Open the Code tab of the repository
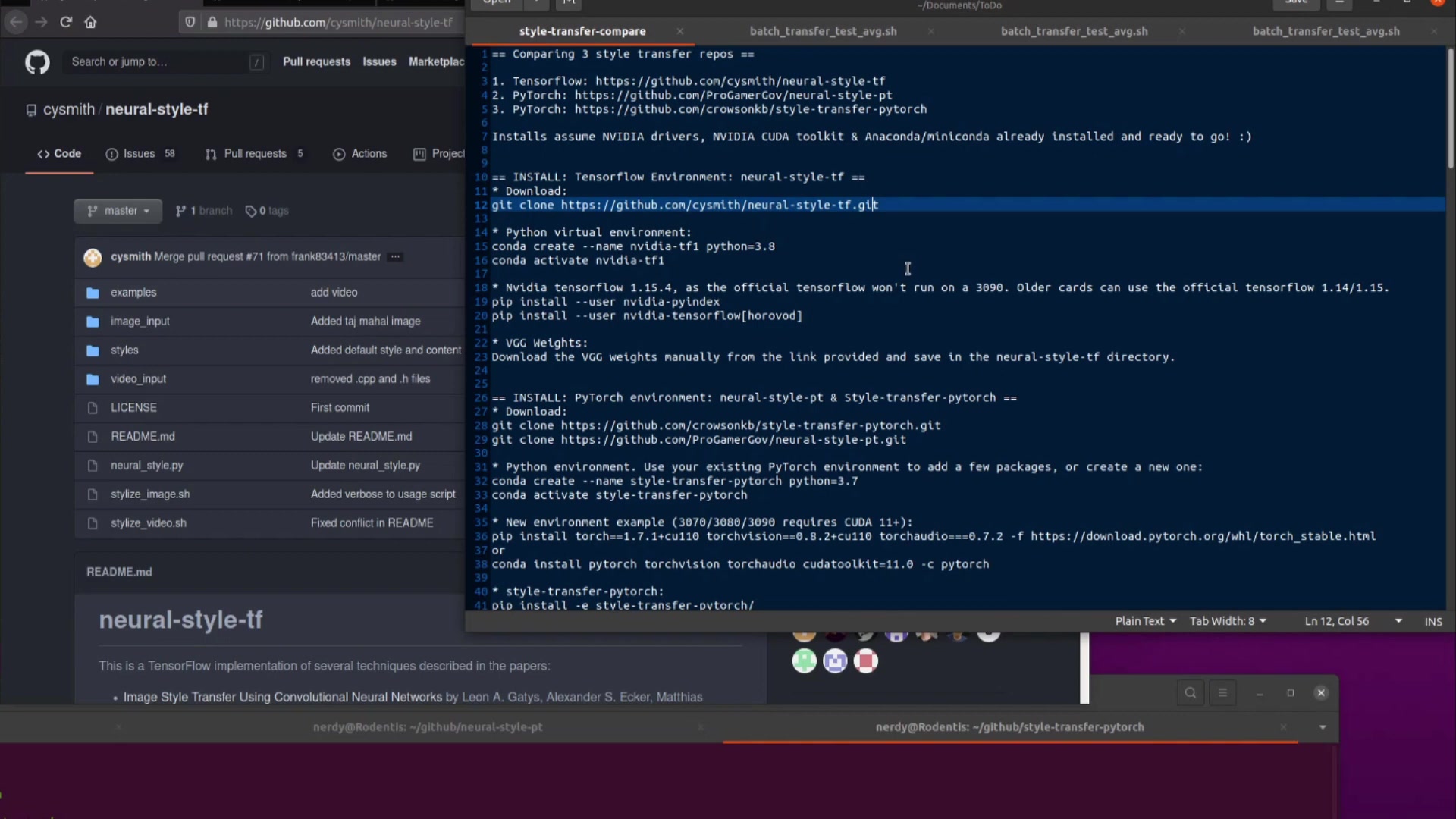Viewport: 1456px width, 819px height. tap(59, 154)
